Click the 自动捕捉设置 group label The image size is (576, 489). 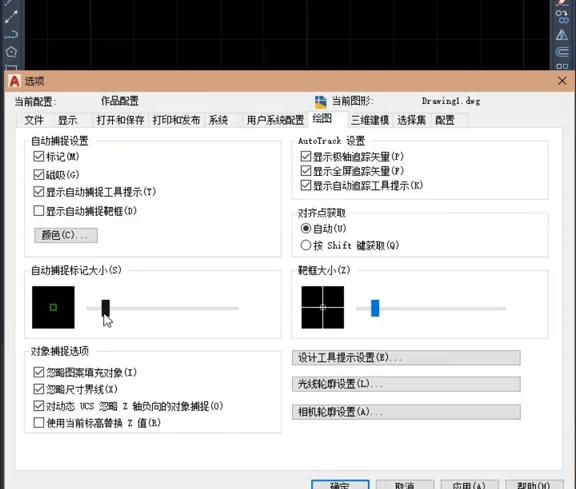coord(60,141)
